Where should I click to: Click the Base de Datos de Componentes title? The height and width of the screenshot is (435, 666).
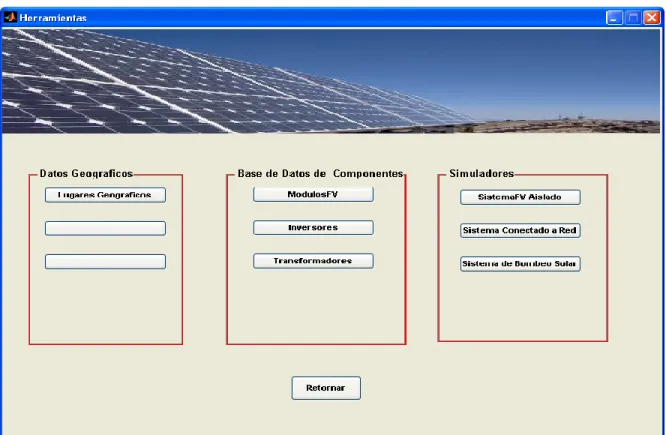click(x=320, y=173)
